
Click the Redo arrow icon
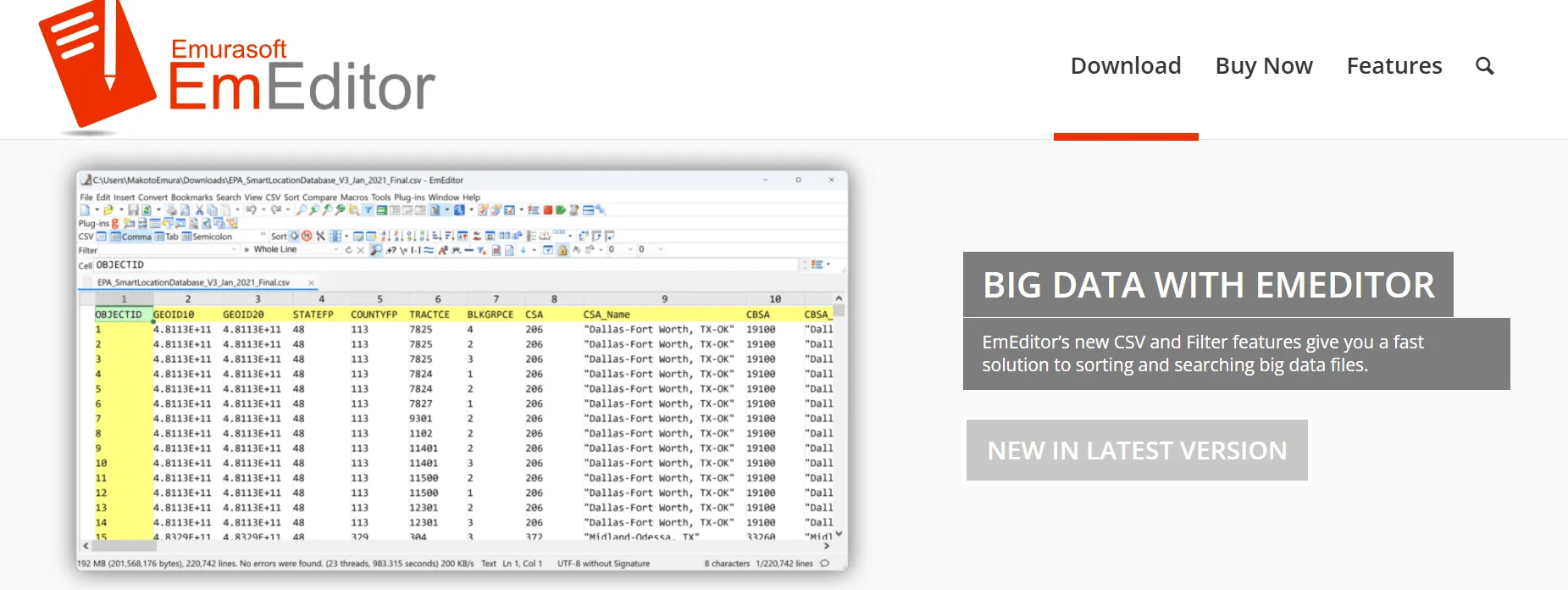(x=276, y=210)
